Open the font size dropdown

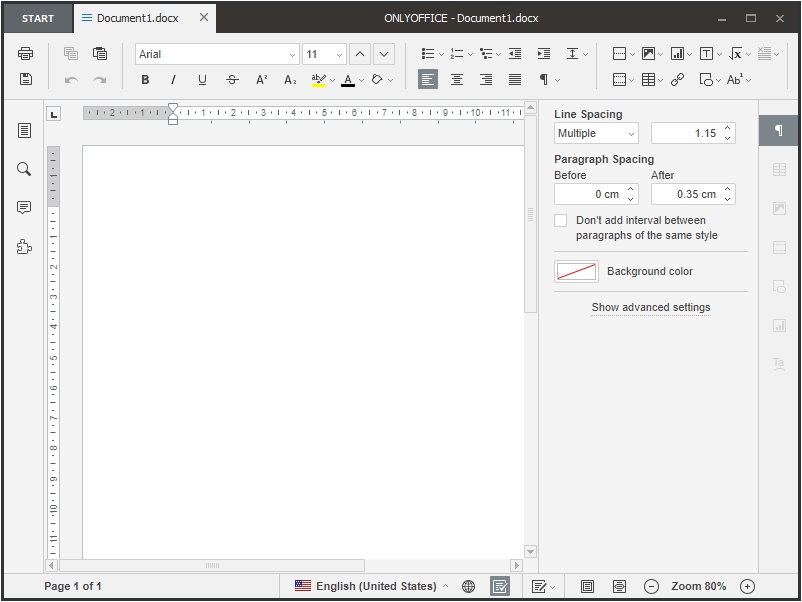[339, 55]
